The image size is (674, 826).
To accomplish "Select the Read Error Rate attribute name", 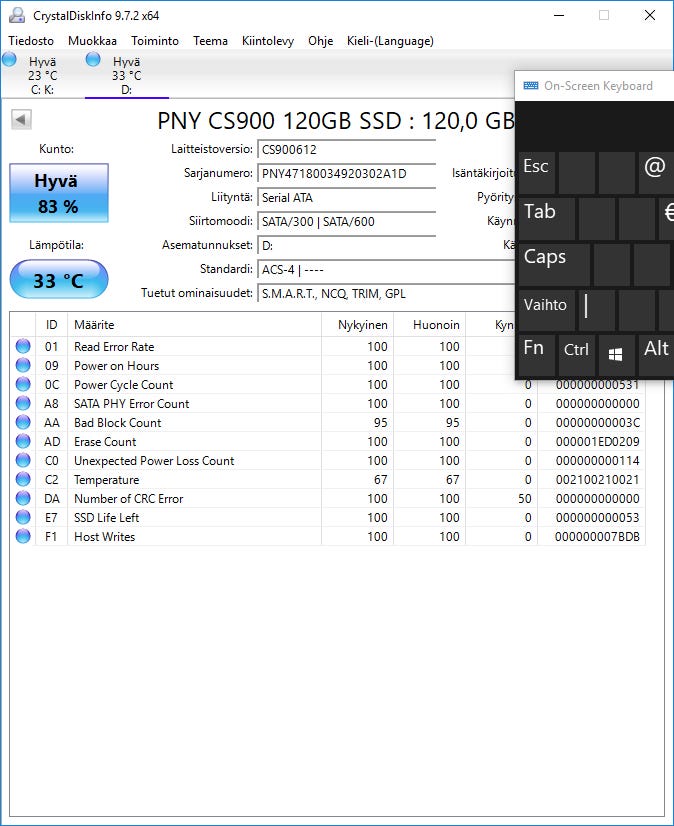I will 114,347.
